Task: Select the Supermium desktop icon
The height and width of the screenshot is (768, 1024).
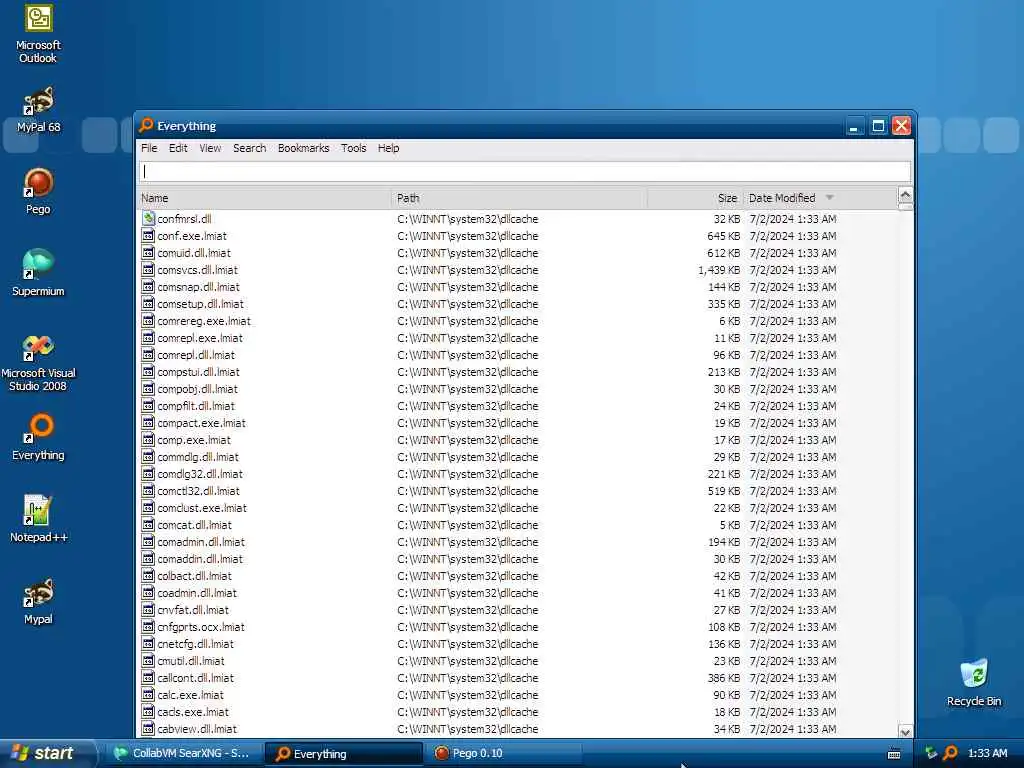Action: point(38,273)
